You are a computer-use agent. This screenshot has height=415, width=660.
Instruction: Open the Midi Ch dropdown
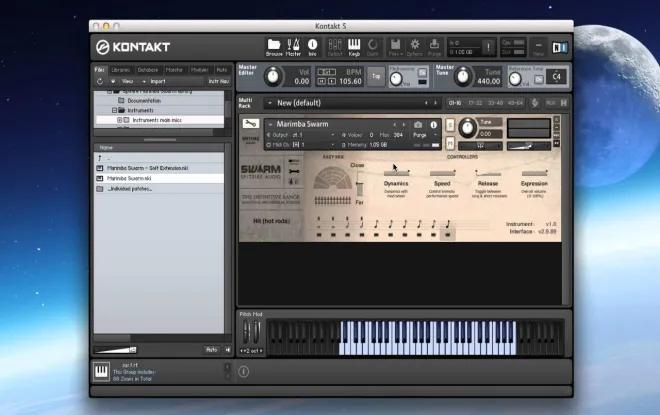(313, 144)
